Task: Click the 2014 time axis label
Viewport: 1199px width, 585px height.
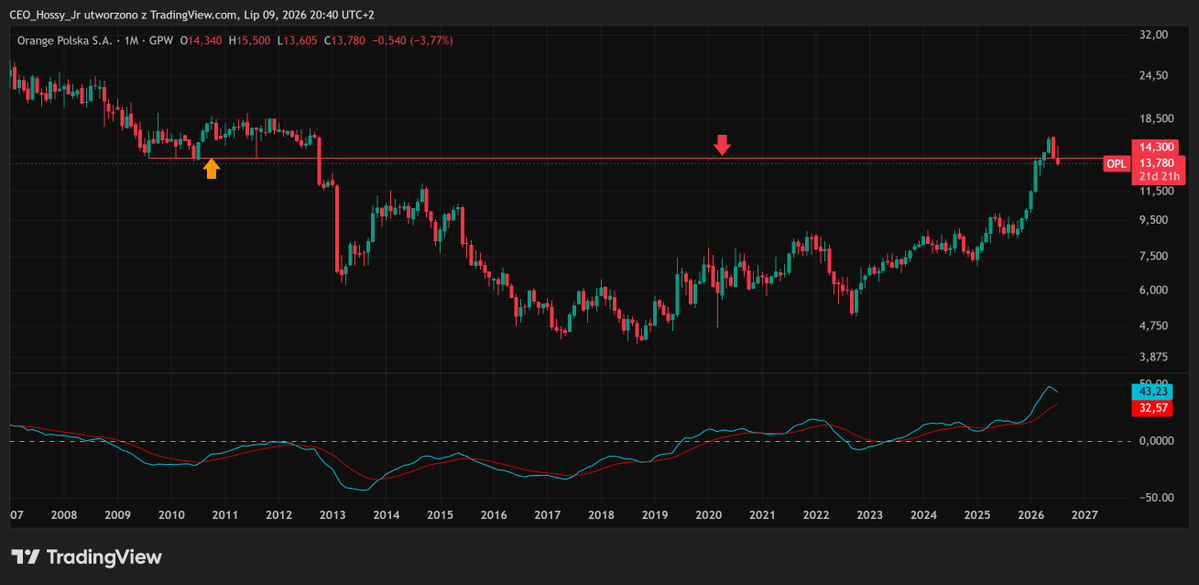Action: pos(385,515)
